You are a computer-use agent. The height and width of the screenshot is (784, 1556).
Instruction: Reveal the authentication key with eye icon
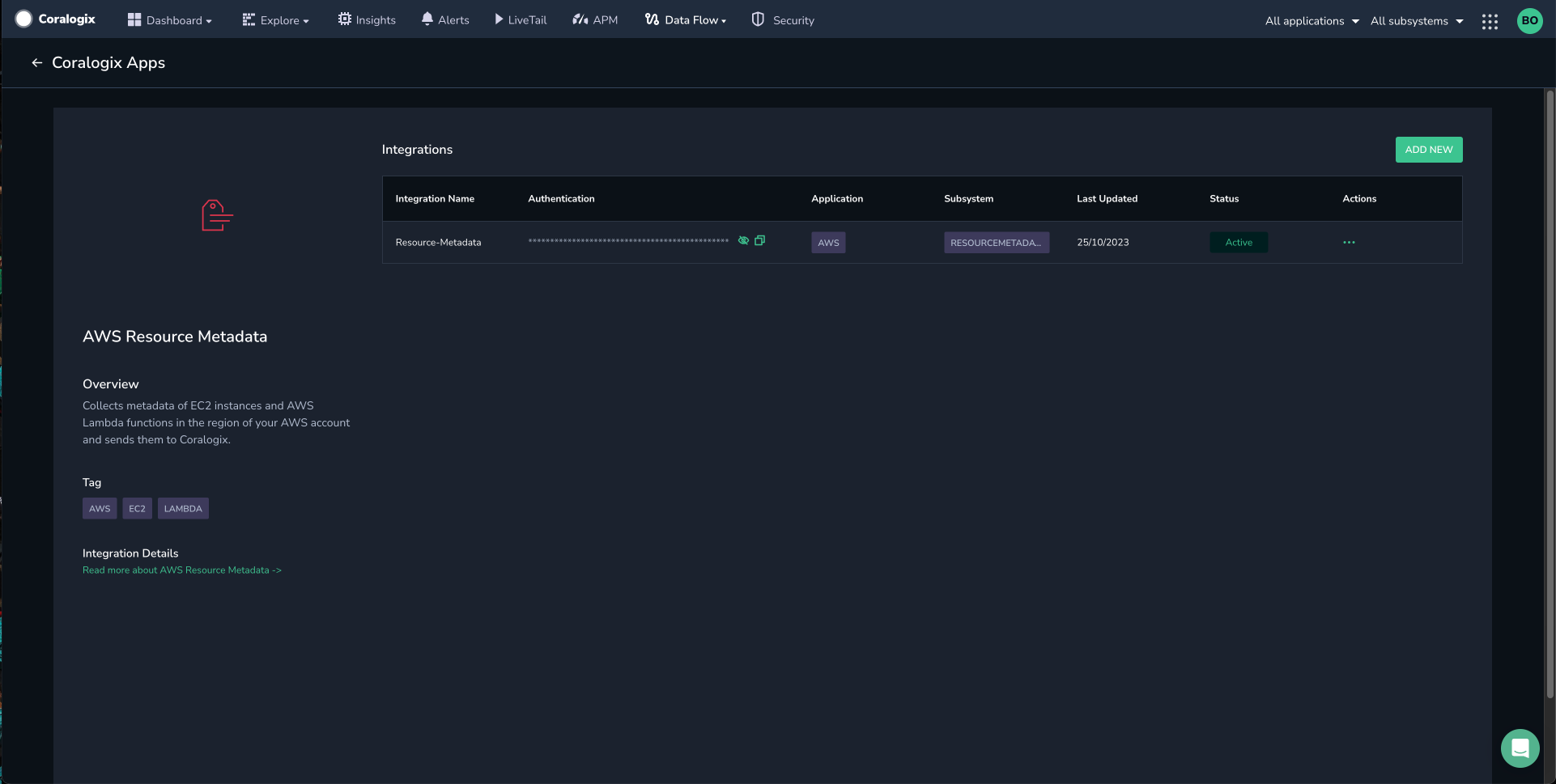tap(743, 240)
